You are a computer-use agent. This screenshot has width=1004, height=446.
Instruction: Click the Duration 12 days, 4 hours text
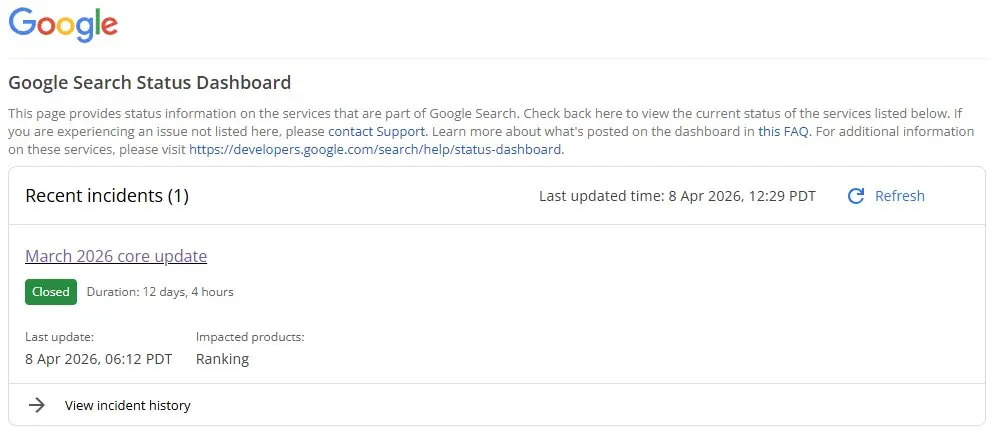click(160, 292)
